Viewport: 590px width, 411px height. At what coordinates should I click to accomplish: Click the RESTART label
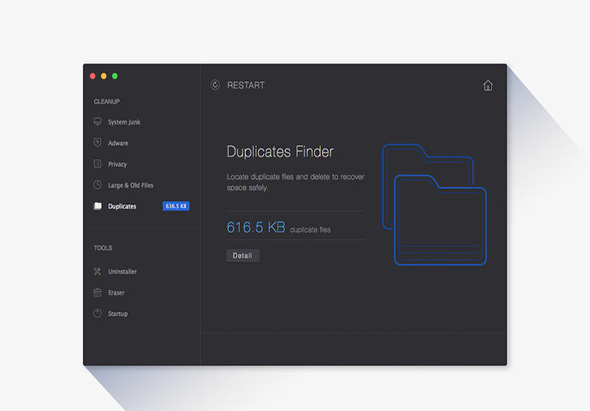246,85
